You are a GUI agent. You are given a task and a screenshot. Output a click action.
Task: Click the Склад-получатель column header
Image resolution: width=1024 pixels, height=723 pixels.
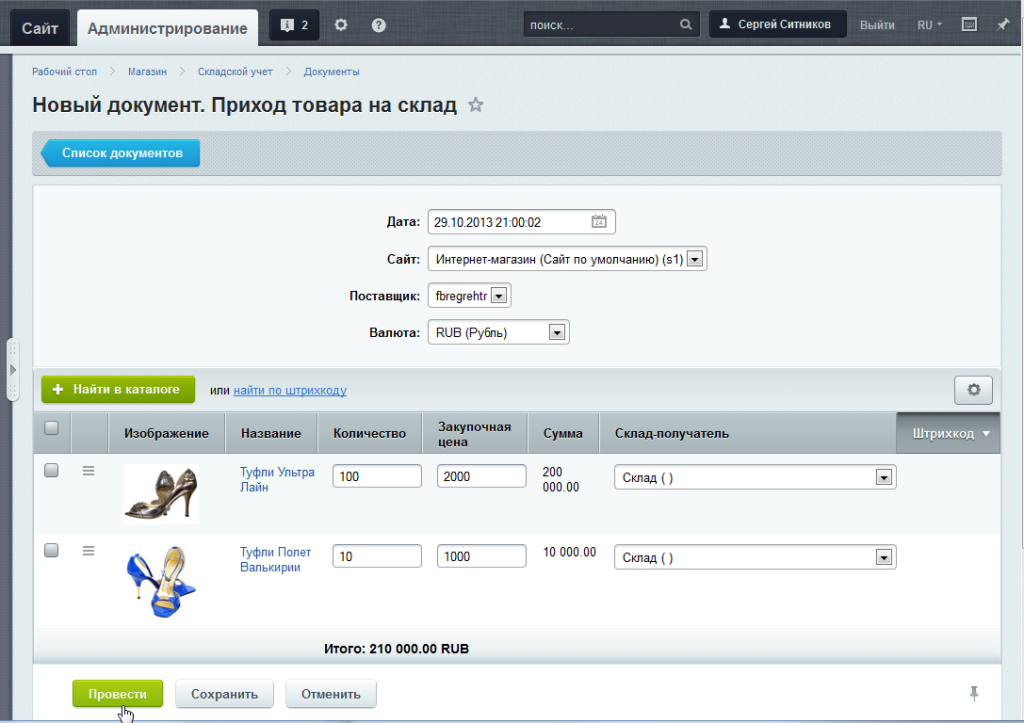click(x=748, y=433)
